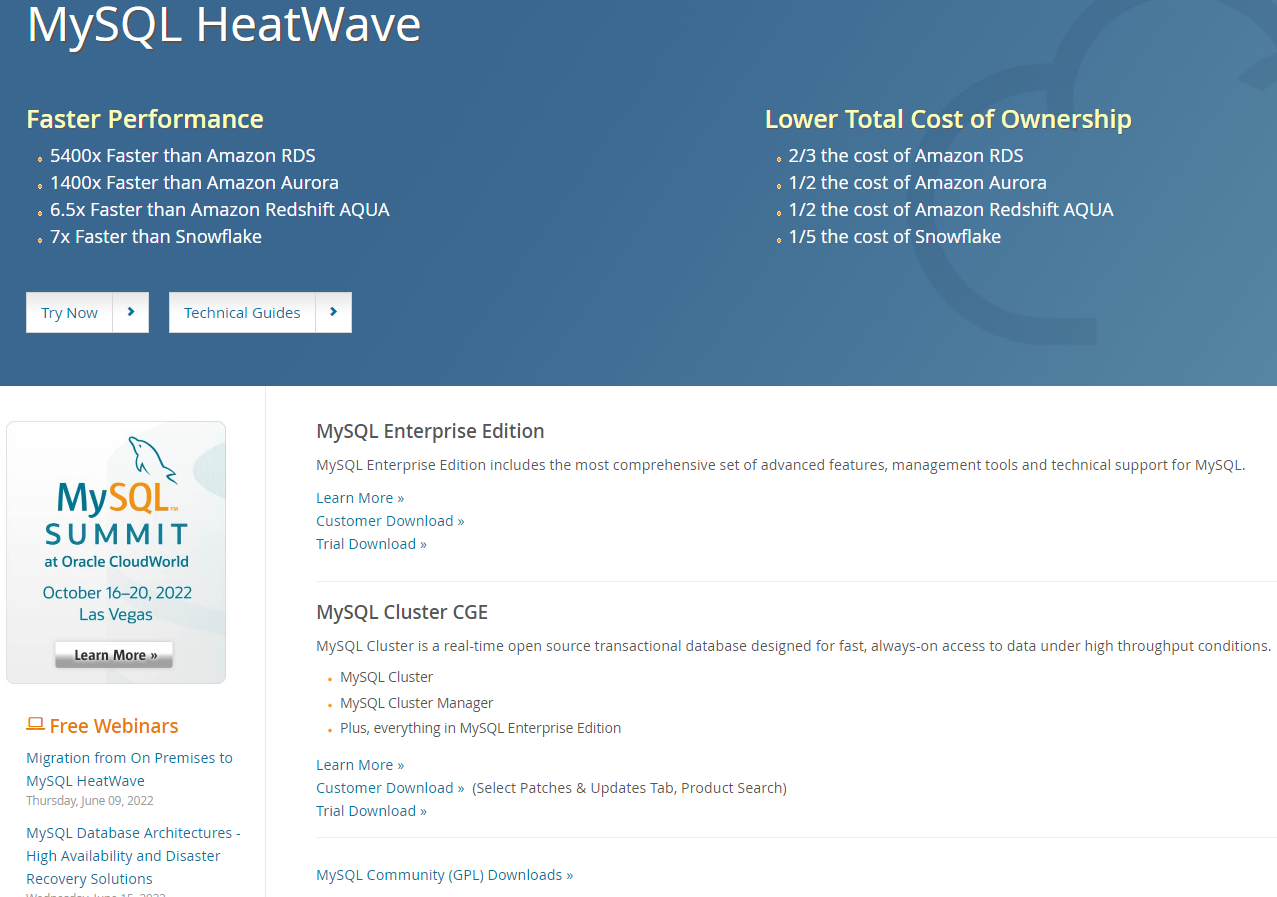Click 'Thursday, June 09, 2022' webinar date
The width and height of the screenshot is (1277, 897).
pos(90,800)
